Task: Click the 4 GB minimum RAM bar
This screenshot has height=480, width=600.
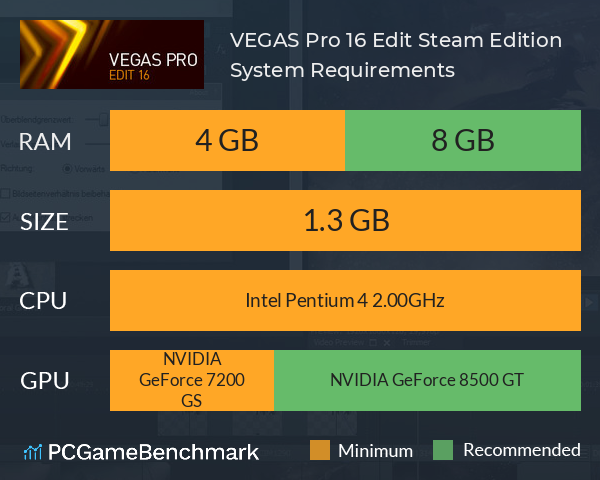Action: tap(227, 141)
